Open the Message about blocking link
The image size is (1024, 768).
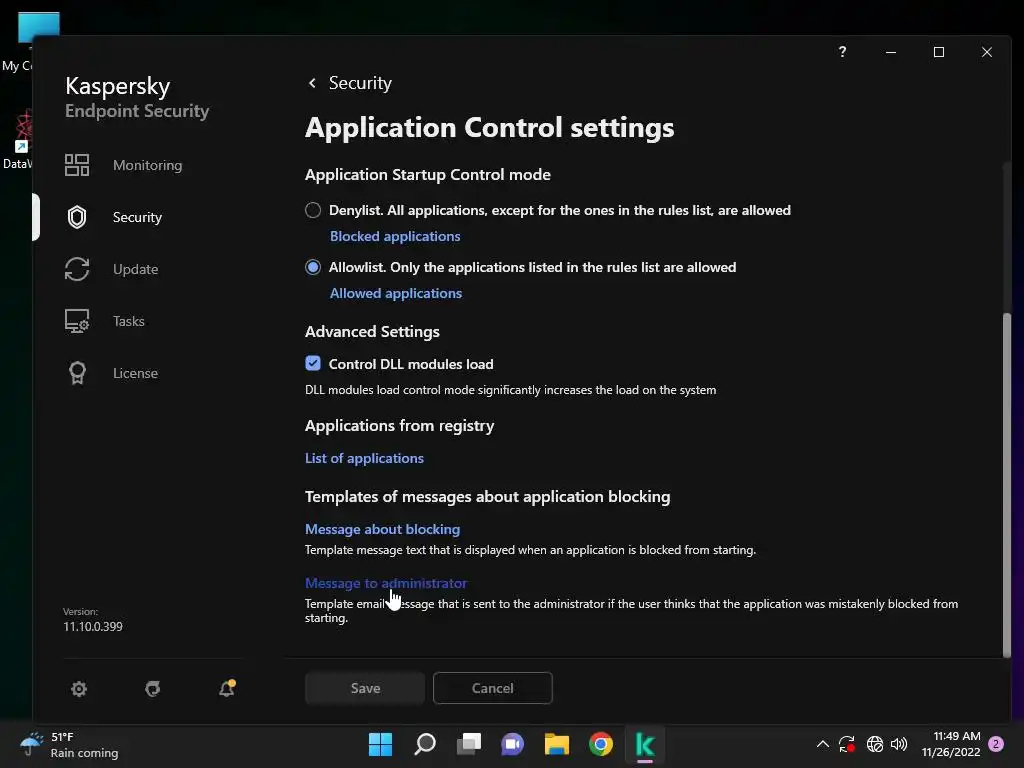point(383,529)
